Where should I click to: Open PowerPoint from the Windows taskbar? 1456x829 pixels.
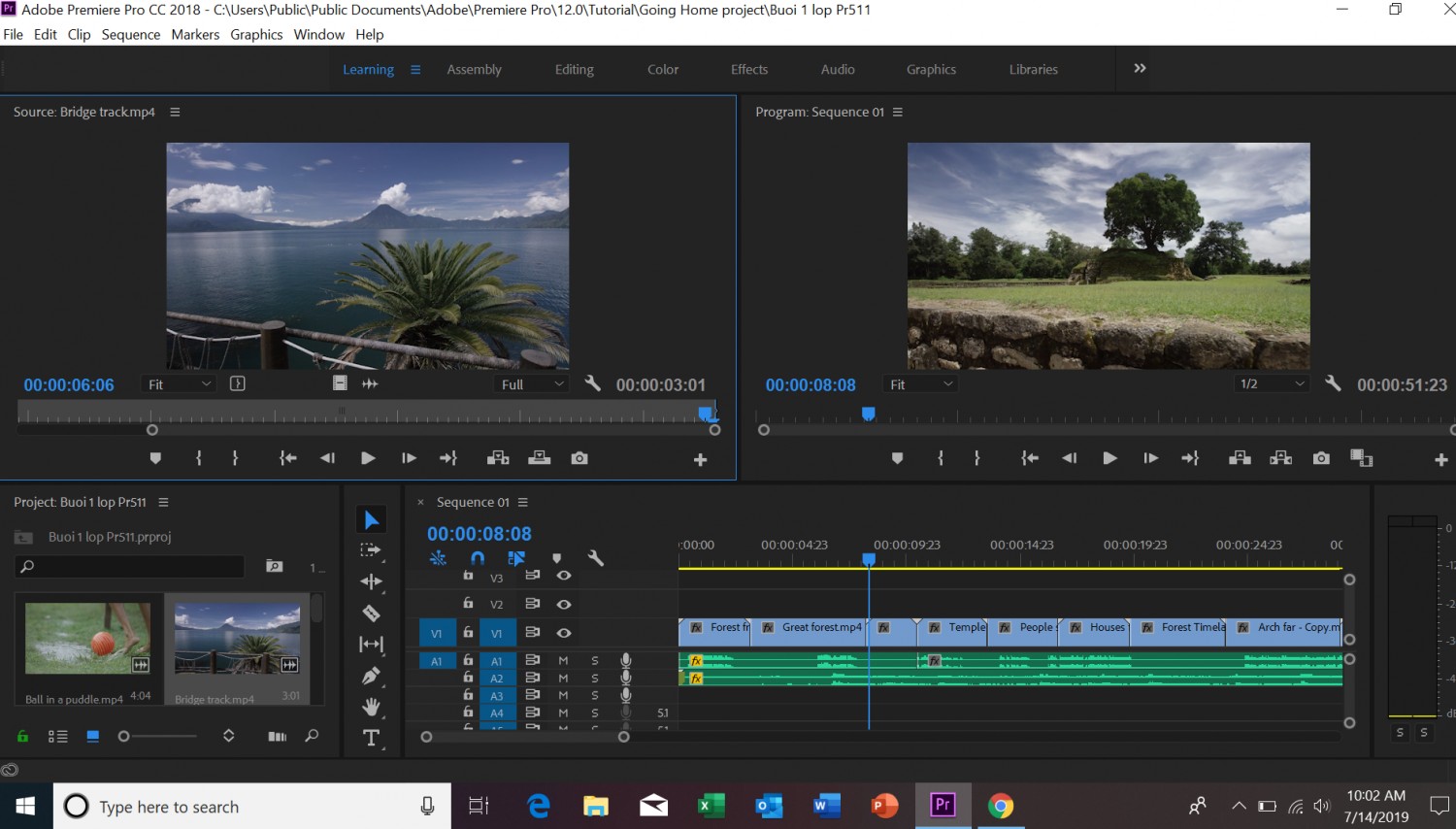(884, 806)
